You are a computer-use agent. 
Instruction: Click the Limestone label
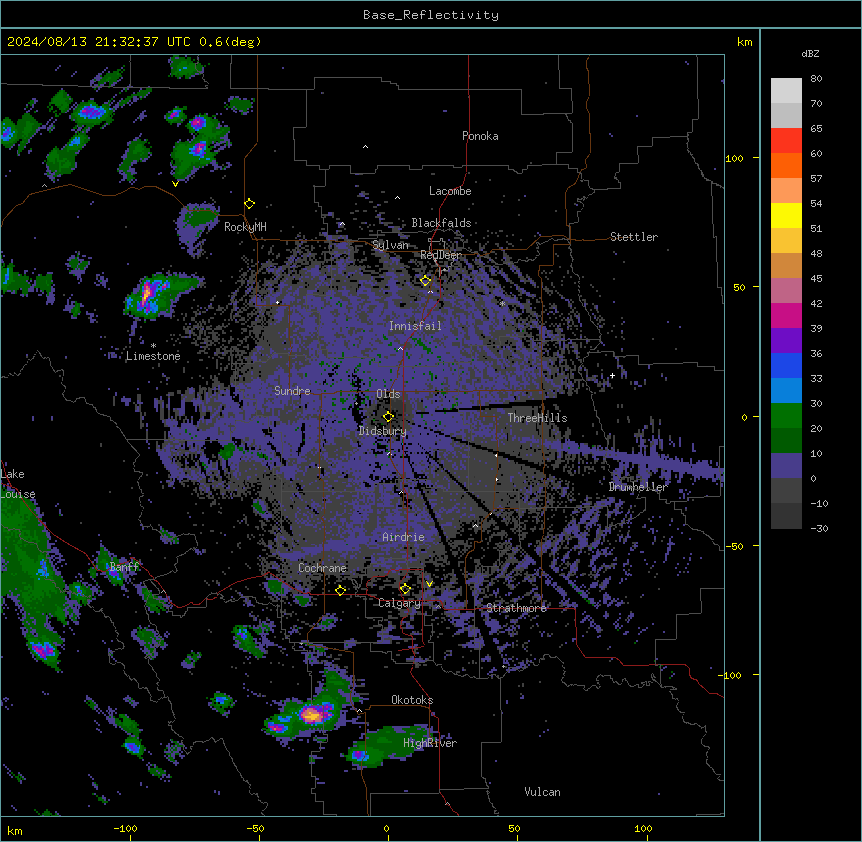tap(153, 356)
